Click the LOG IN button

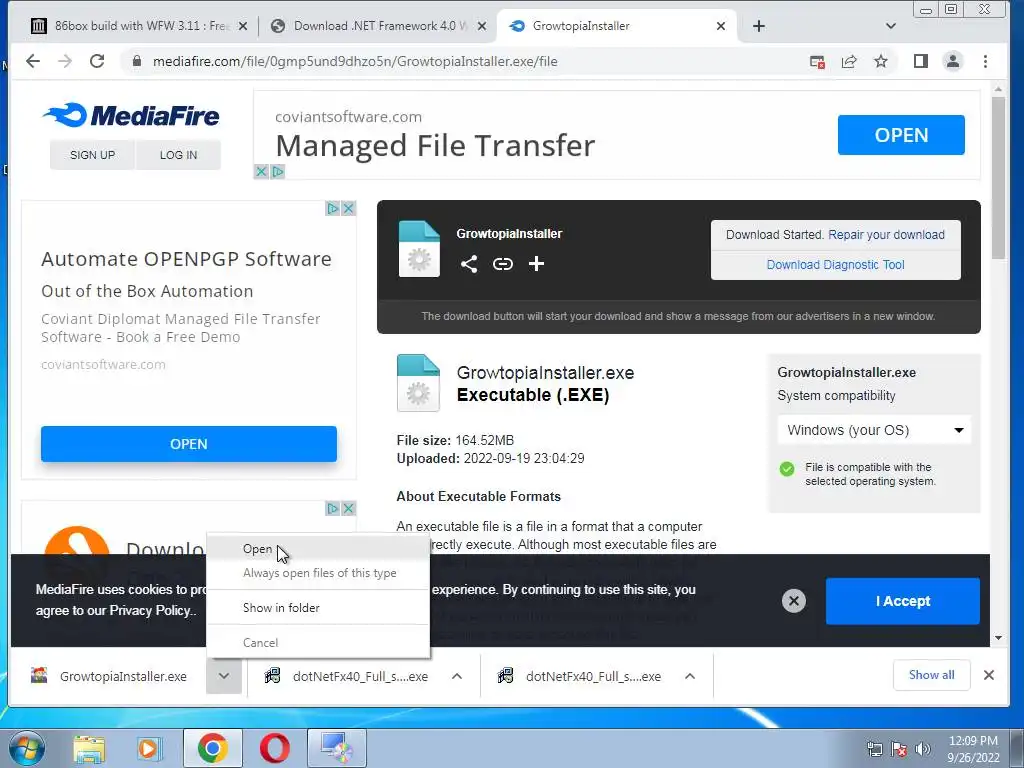click(x=178, y=155)
